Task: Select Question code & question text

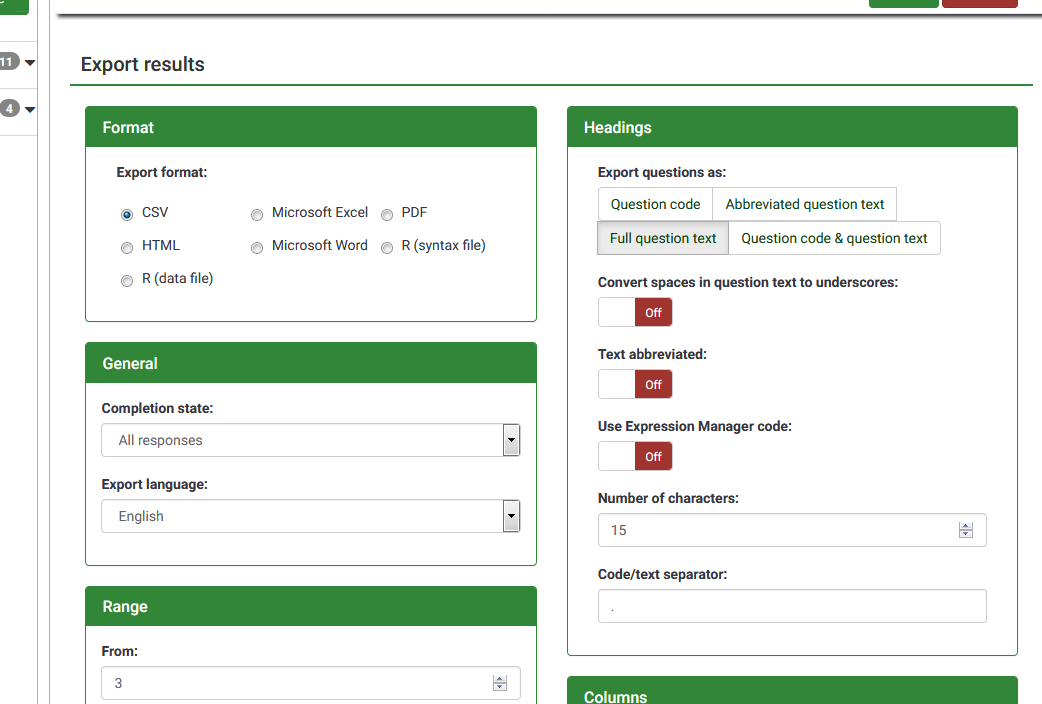Action: point(834,238)
